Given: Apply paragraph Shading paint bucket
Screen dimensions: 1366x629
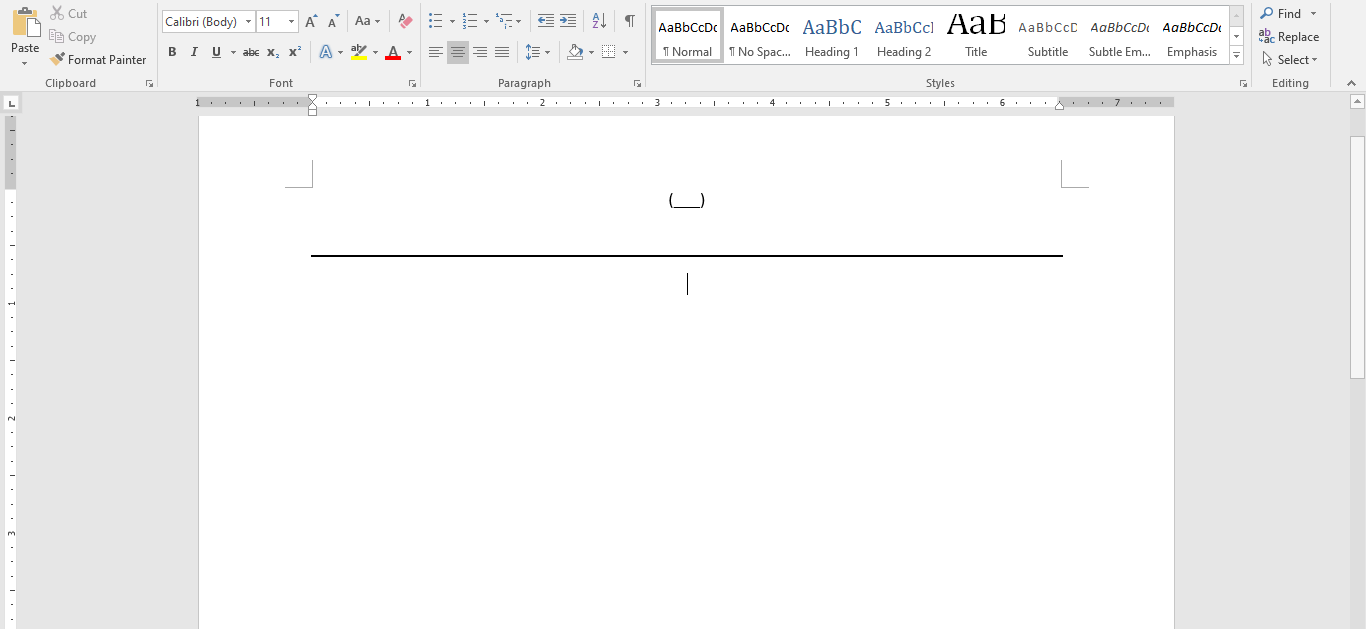Looking at the screenshot, I should click(575, 52).
